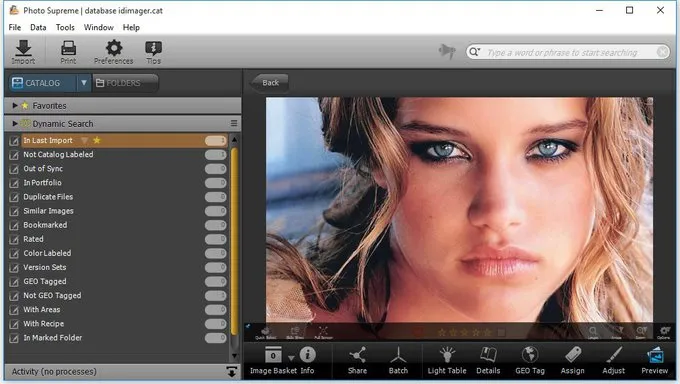Click the Back button
The image size is (680, 384).
(x=269, y=82)
